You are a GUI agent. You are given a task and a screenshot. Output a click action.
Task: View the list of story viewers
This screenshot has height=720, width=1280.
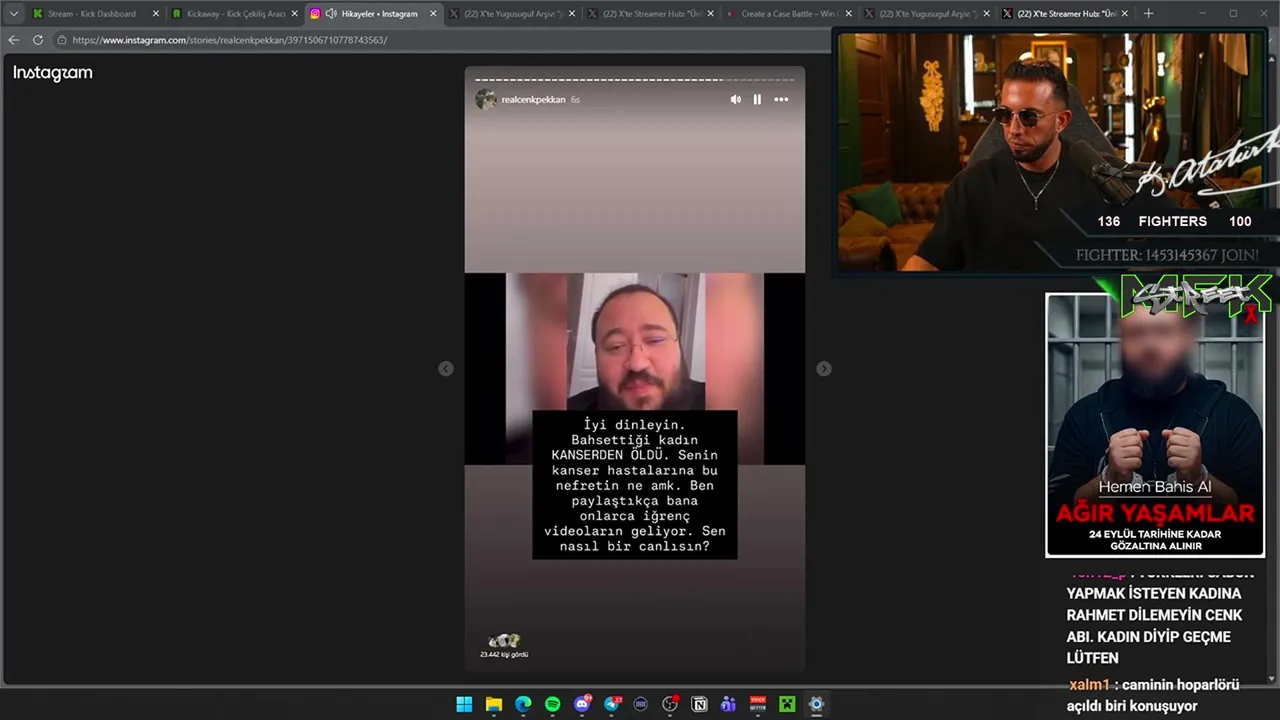(x=504, y=646)
